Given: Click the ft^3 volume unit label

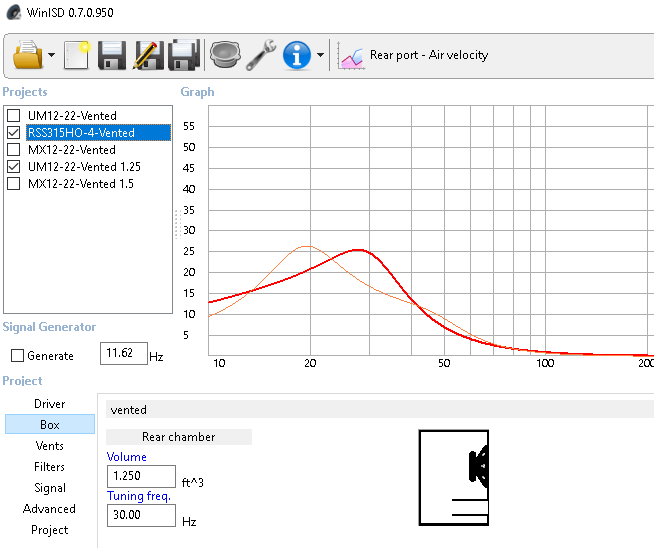Looking at the screenshot, I should 193,483.
